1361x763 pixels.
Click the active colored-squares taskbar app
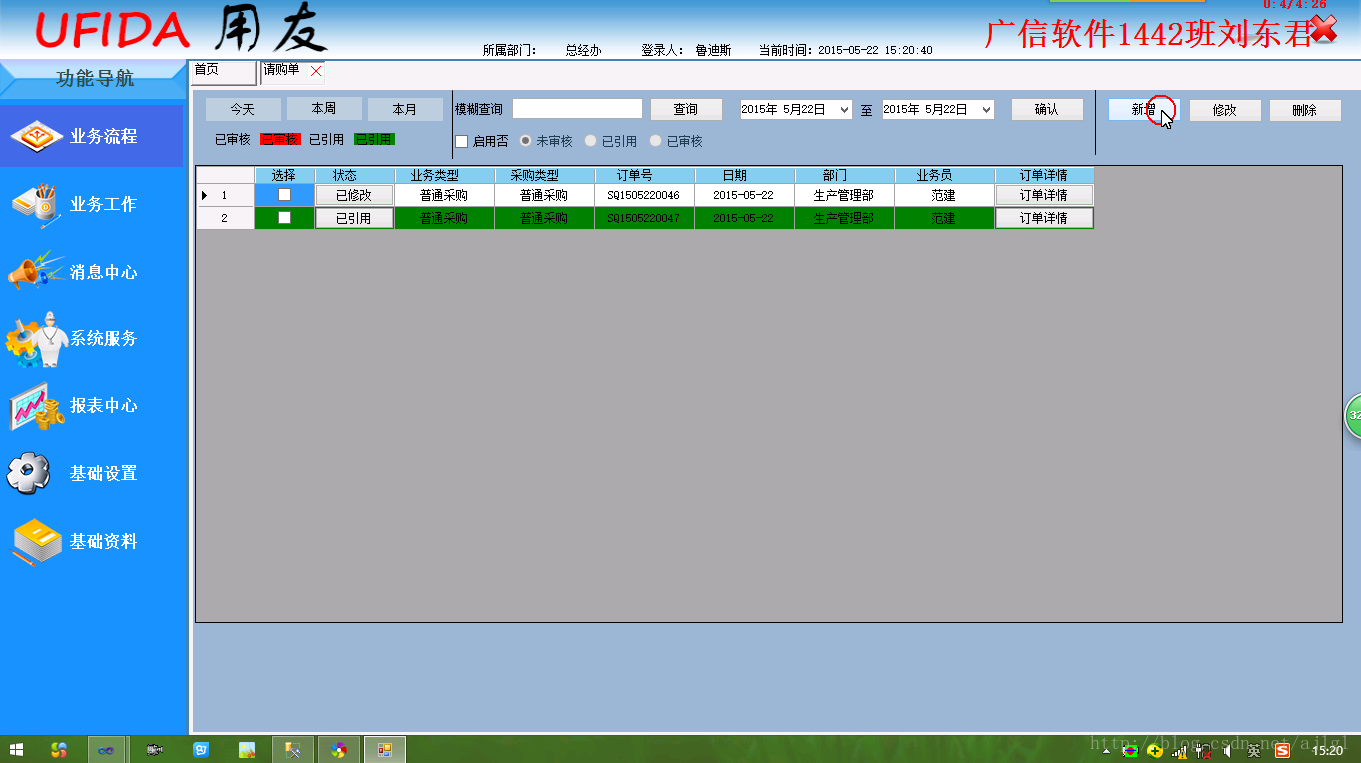click(385, 749)
